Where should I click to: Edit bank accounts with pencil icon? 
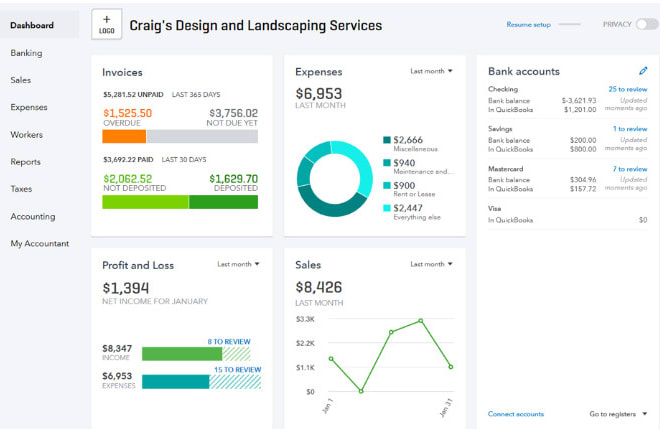(643, 71)
